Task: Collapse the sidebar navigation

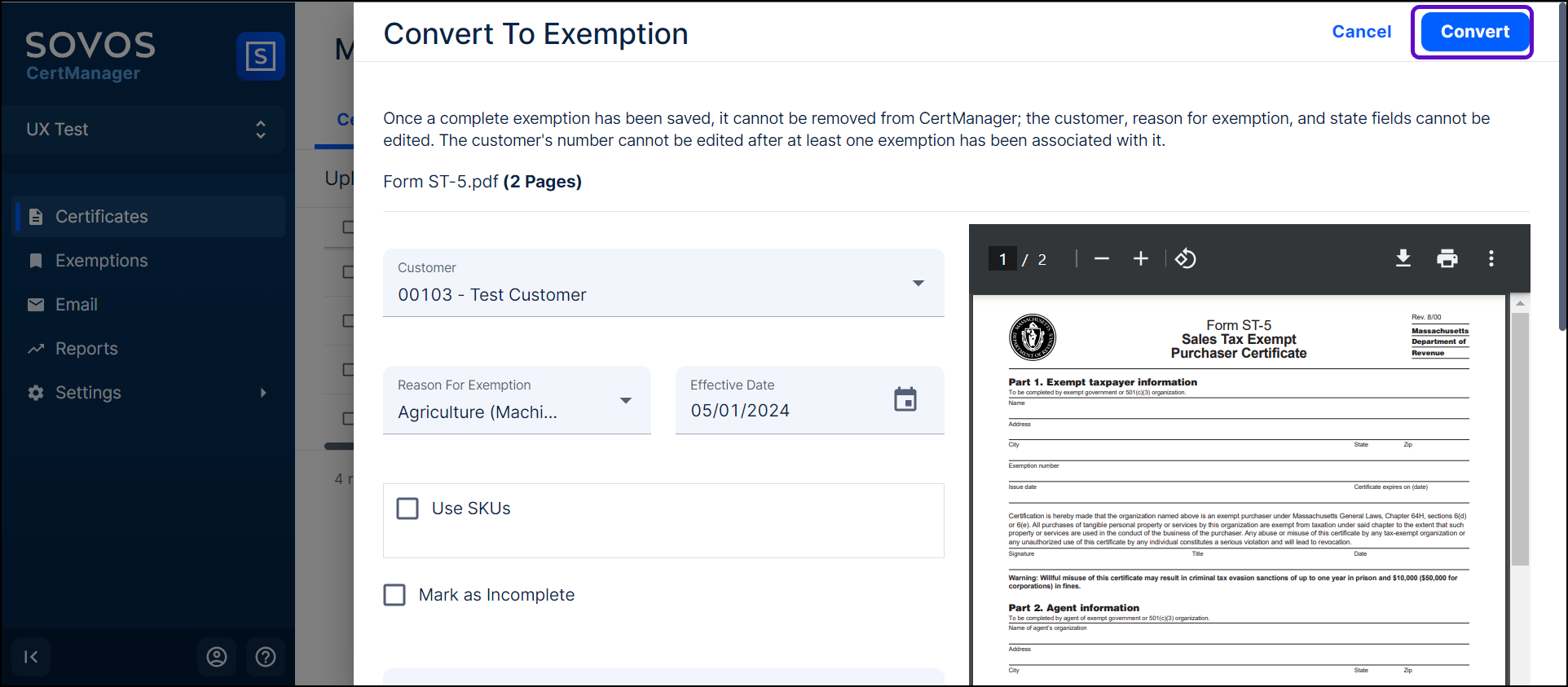Action: click(x=31, y=657)
